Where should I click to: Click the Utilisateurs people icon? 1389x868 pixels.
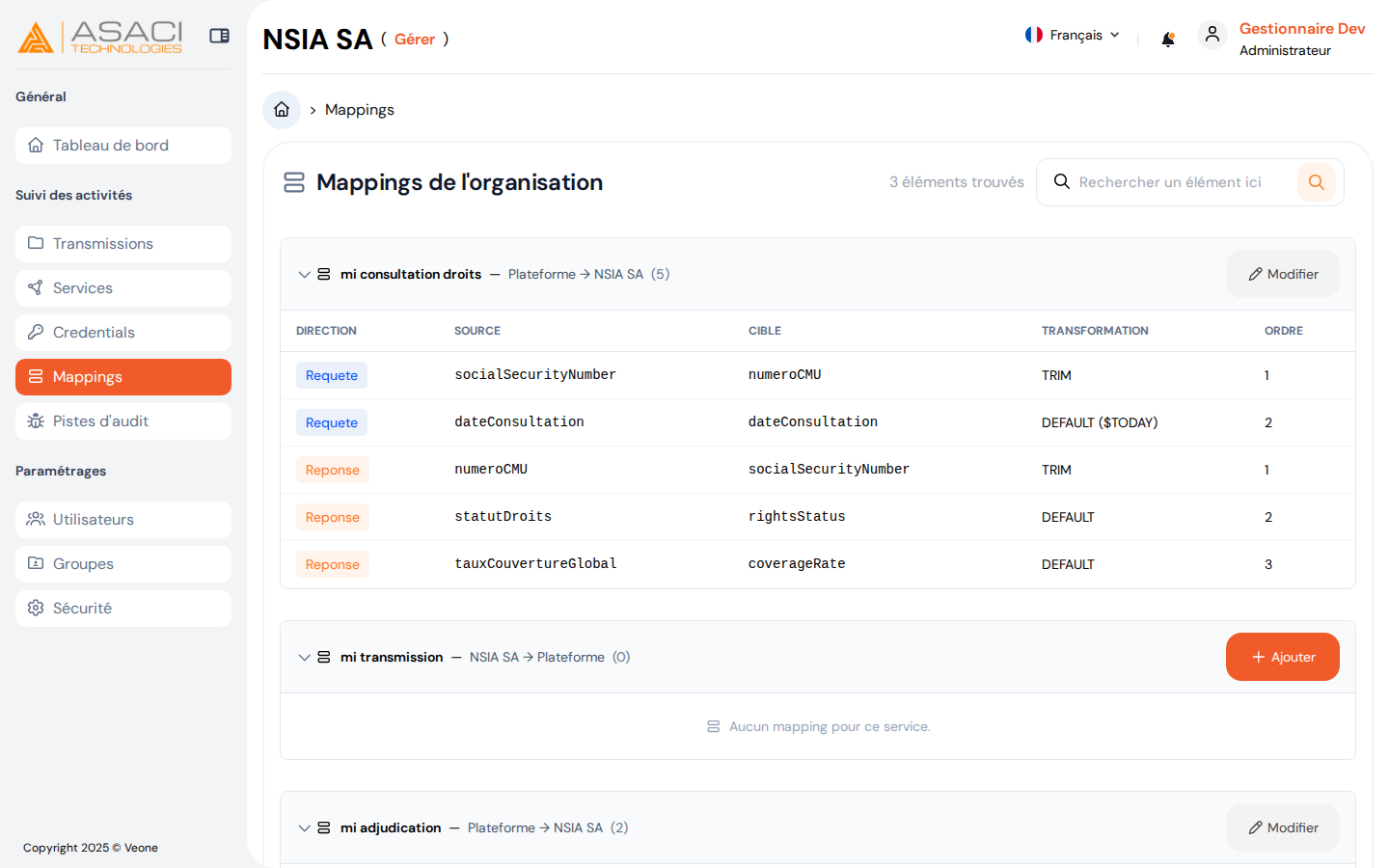pyautogui.click(x=36, y=519)
